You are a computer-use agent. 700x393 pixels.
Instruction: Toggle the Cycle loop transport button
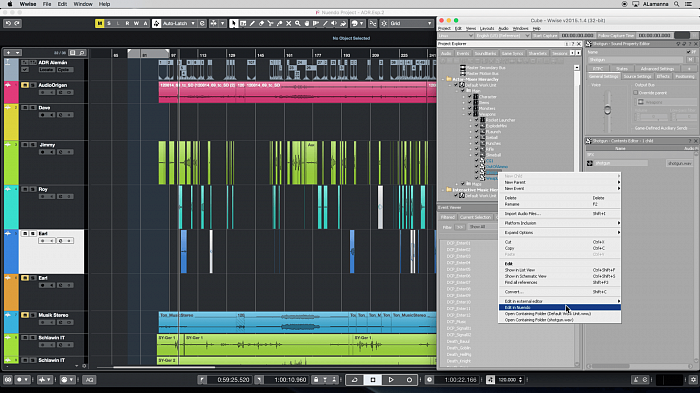click(x=354, y=380)
